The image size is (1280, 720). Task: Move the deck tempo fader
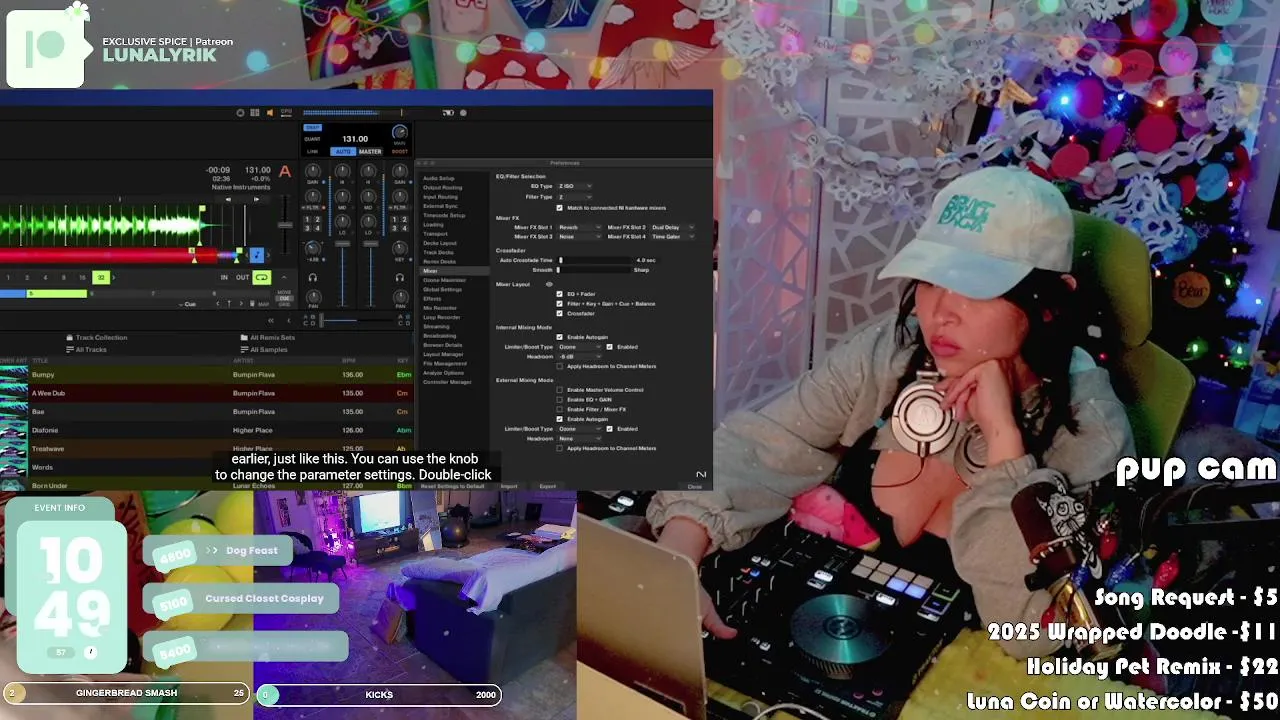pos(285,225)
